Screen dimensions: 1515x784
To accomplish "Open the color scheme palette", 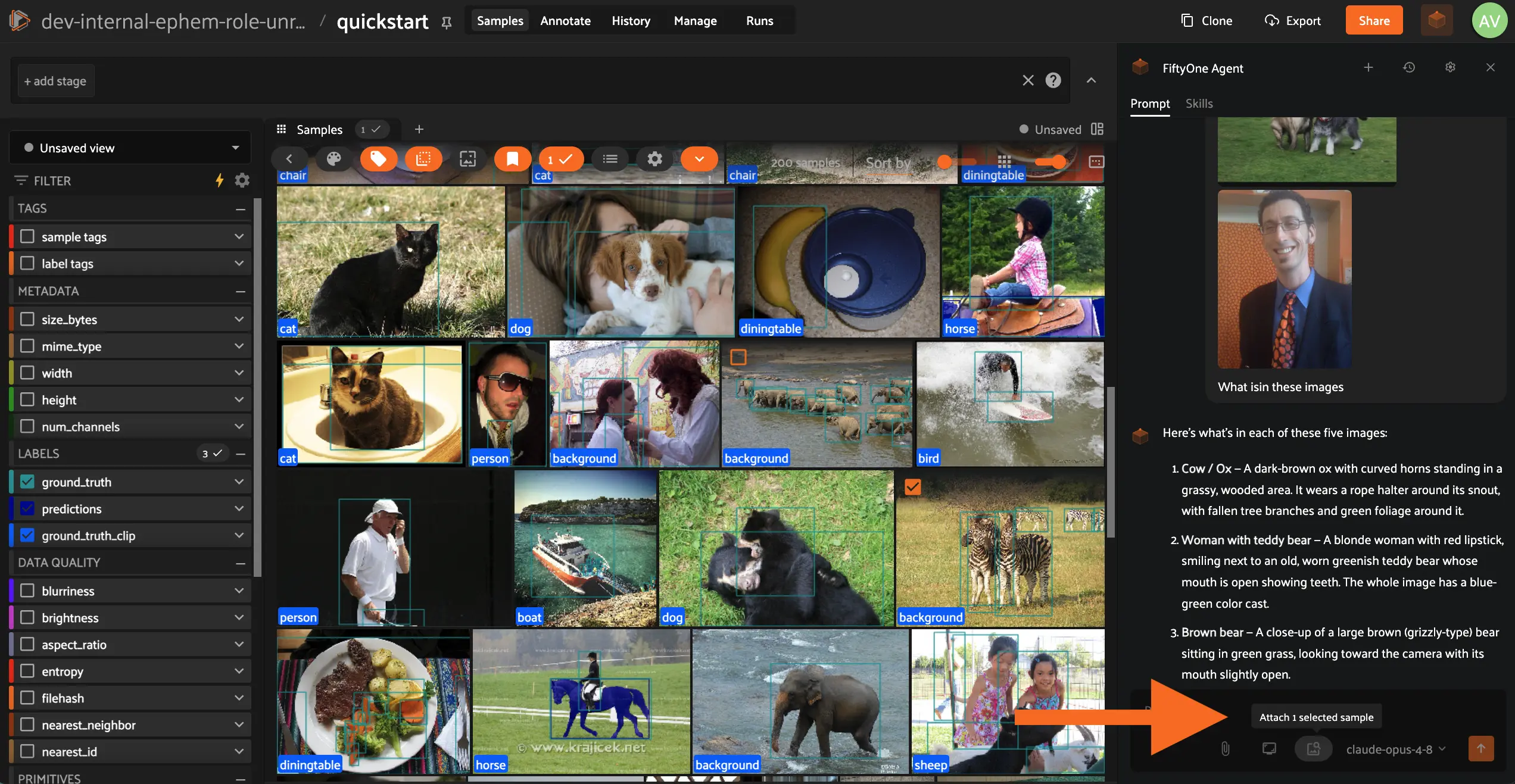I will 333,159.
